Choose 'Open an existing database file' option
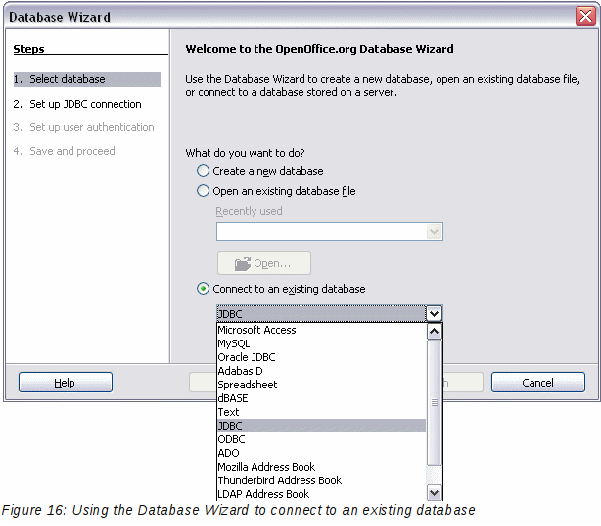601x526 pixels. (x=203, y=191)
